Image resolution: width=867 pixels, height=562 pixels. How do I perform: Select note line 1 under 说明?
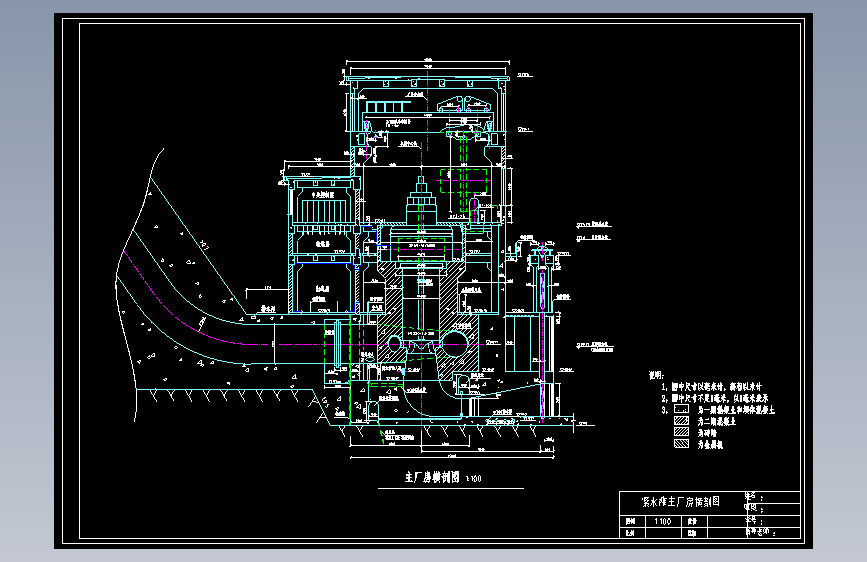[x=711, y=387]
